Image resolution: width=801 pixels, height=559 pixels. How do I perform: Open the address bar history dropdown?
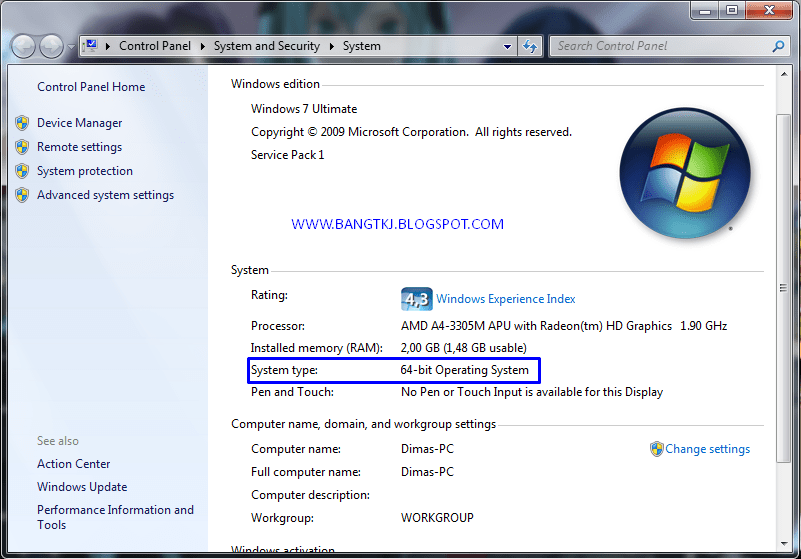pyautogui.click(x=507, y=46)
